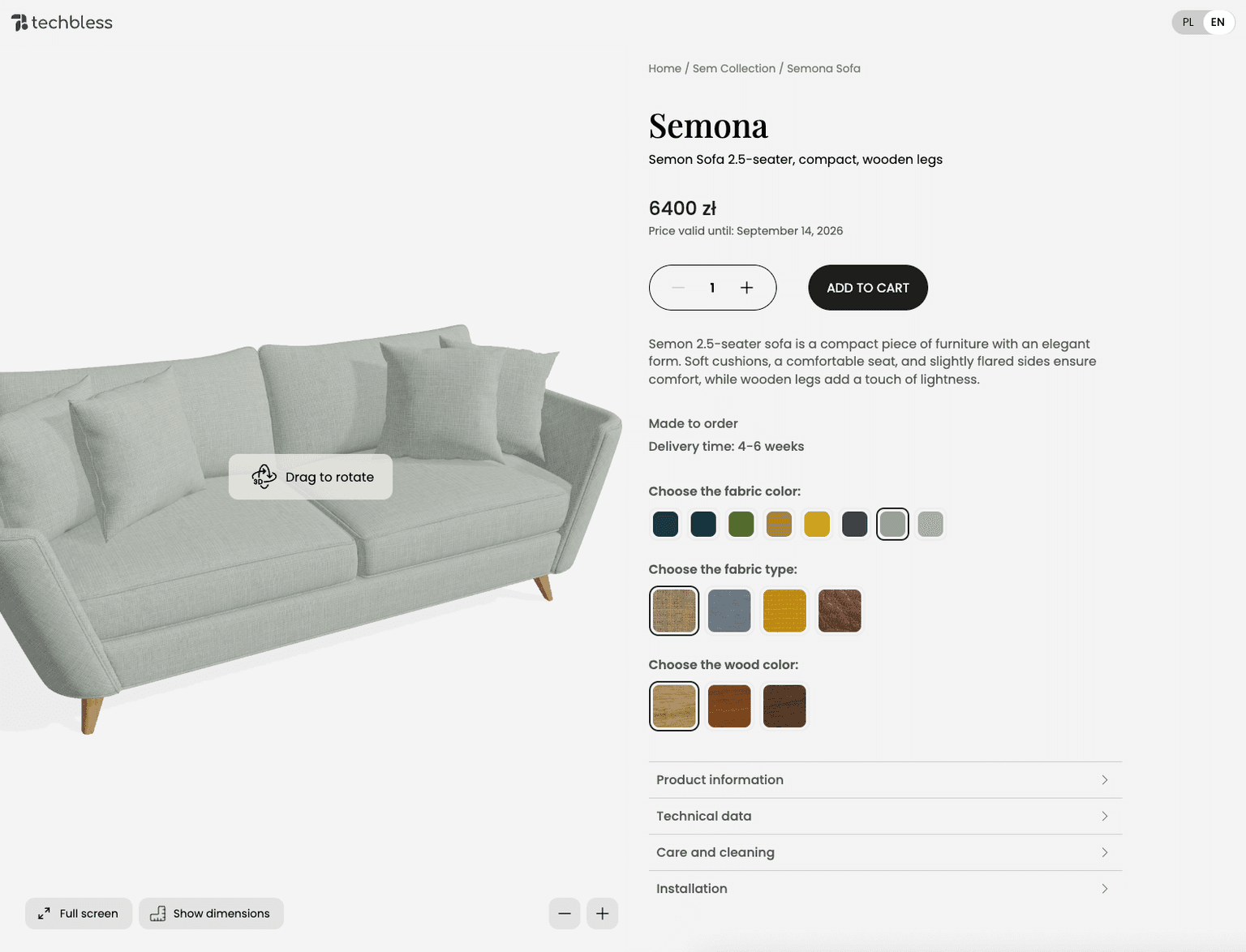1246x952 pixels.
Task: Switch language to EN
Action: pos(1218,22)
